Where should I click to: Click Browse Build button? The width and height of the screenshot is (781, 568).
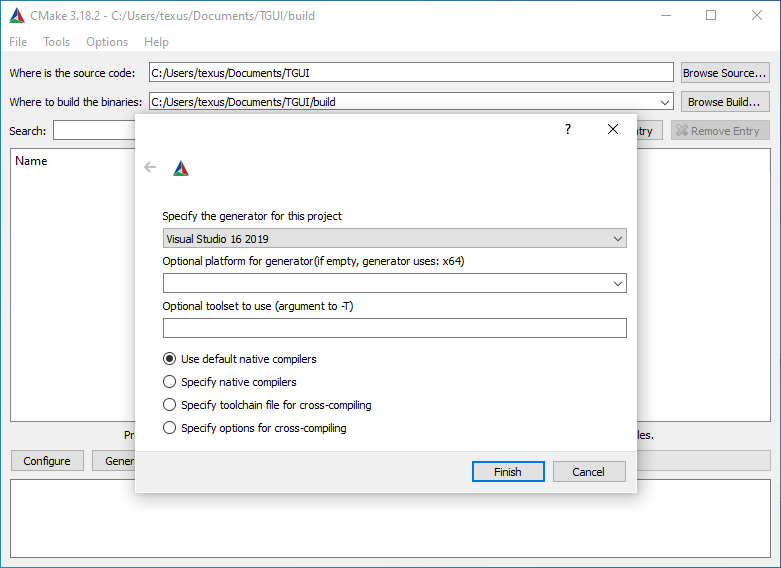pos(725,102)
